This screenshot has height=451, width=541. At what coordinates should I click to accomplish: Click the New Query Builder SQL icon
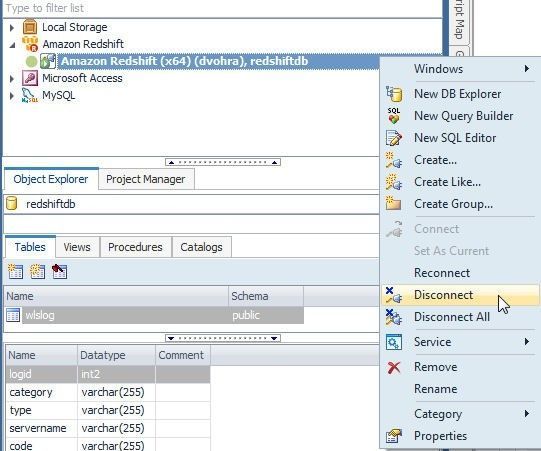(x=394, y=116)
